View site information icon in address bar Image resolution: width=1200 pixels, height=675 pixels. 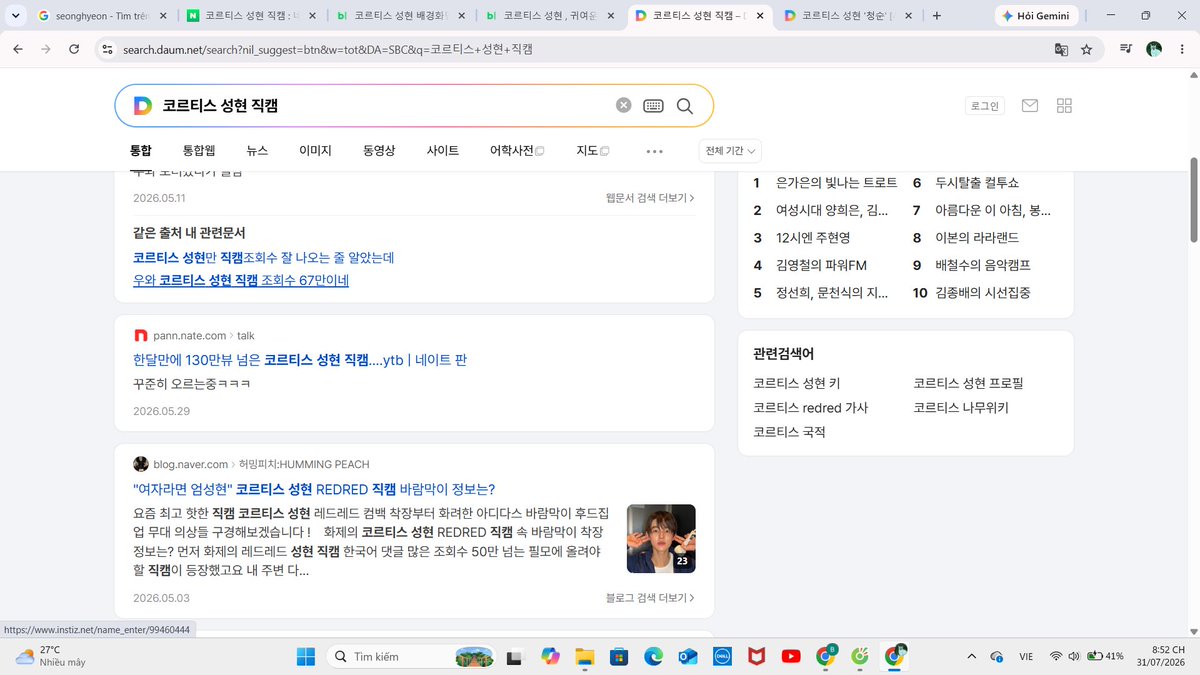tap(108, 49)
